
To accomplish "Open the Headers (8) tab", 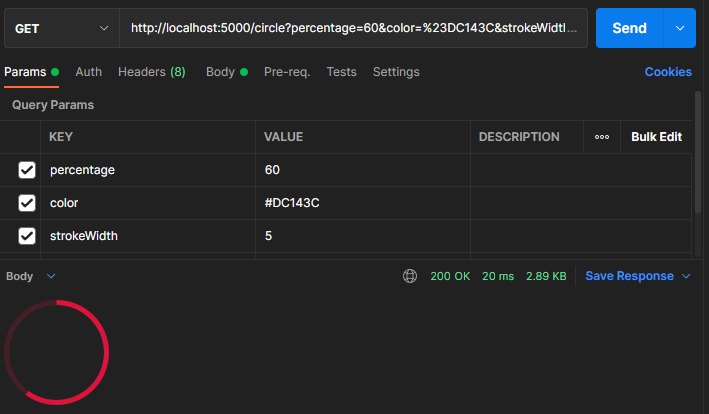I will click(x=151, y=72).
